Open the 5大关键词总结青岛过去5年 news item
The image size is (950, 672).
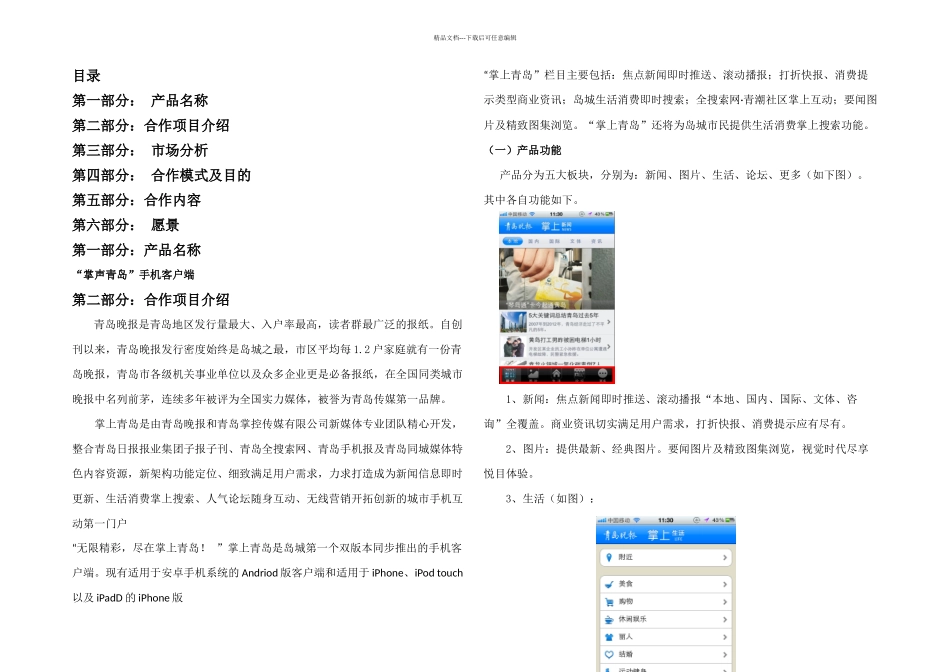(x=557, y=322)
